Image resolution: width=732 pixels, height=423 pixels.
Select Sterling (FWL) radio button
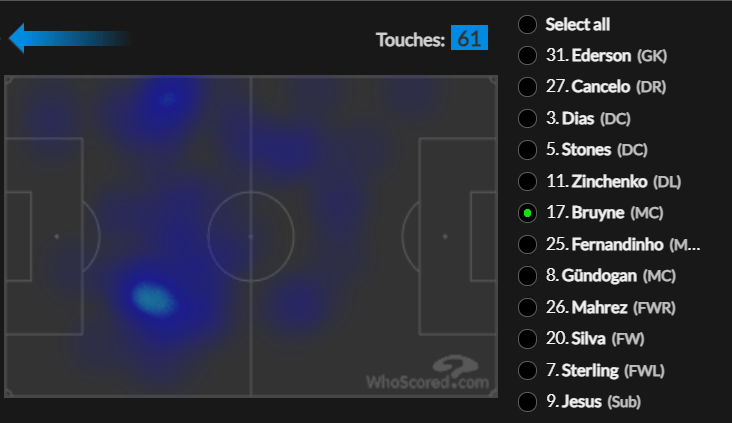tap(527, 371)
